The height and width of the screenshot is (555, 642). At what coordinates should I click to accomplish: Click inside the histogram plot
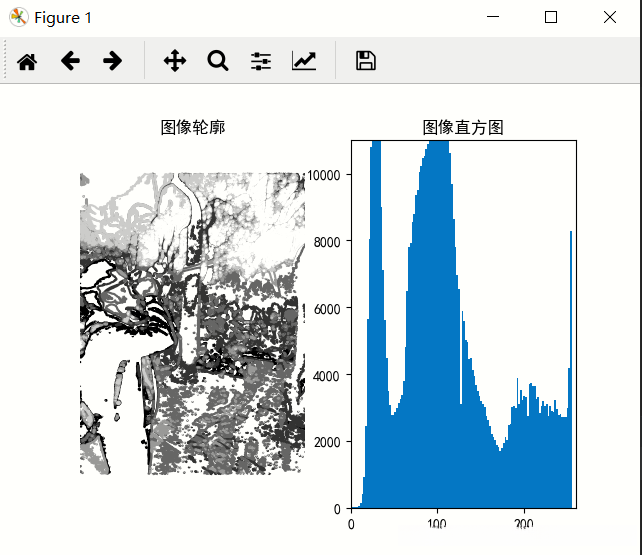click(464, 324)
